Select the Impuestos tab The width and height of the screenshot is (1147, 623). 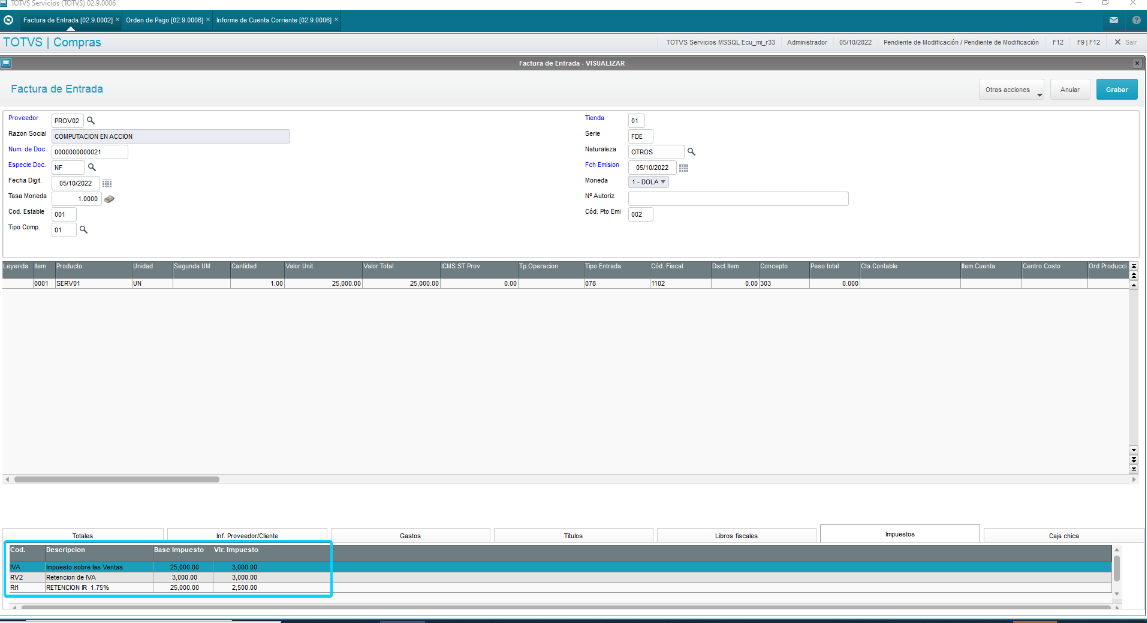click(x=900, y=535)
